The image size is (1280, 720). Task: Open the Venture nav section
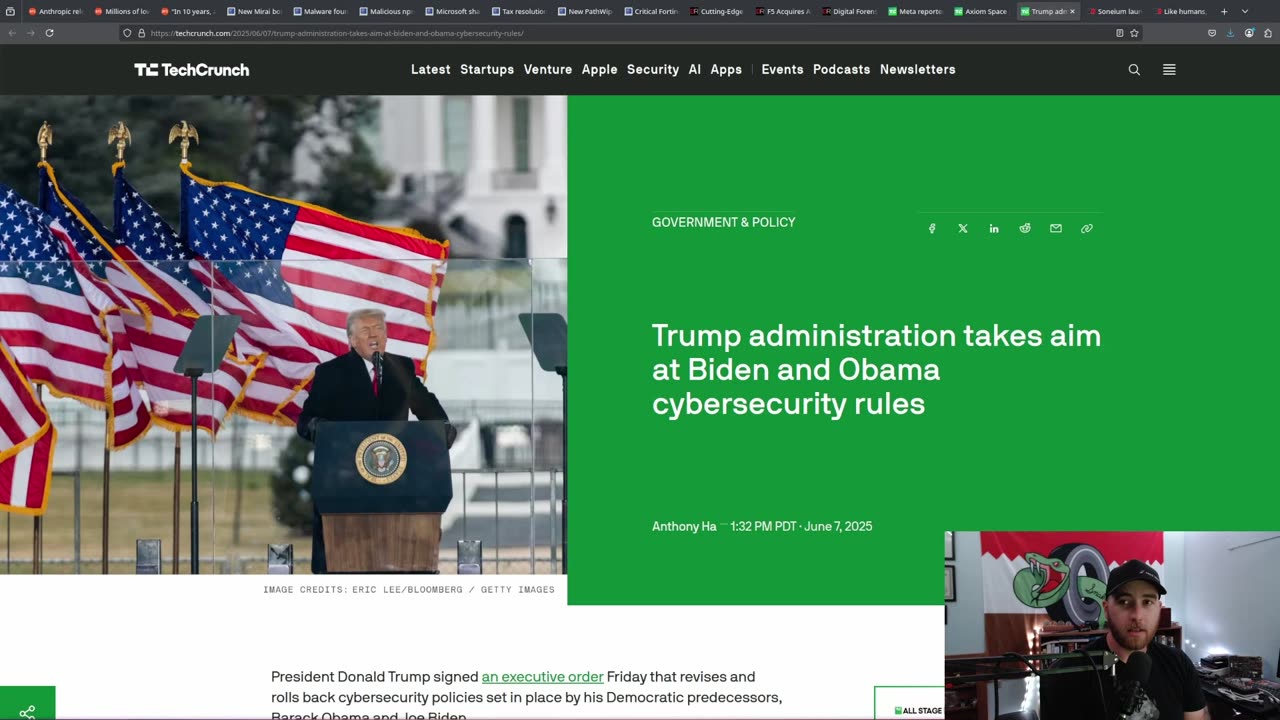pyautogui.click(x=548, y=69)
